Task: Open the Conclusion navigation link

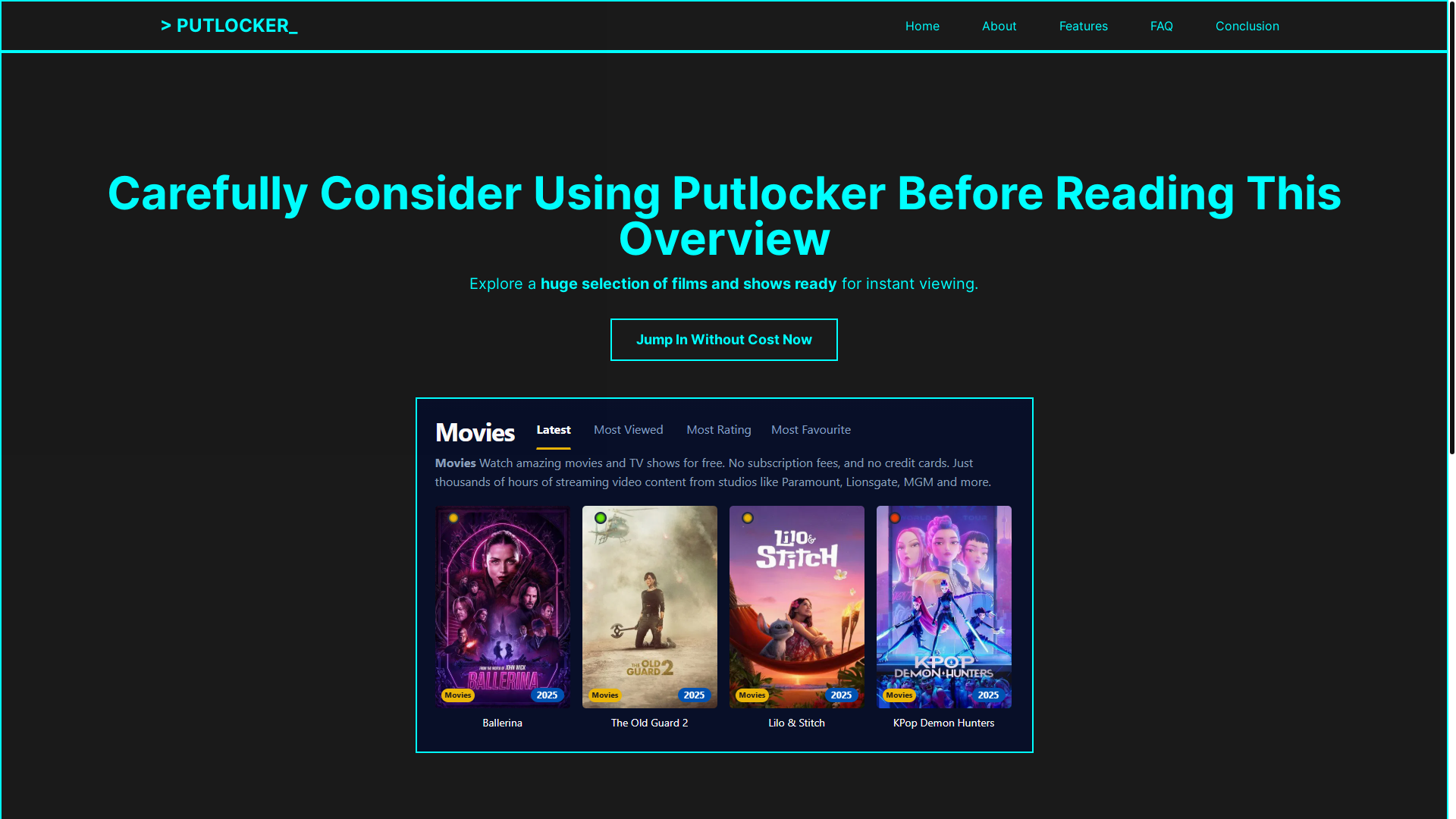Action: [1247, 27]
